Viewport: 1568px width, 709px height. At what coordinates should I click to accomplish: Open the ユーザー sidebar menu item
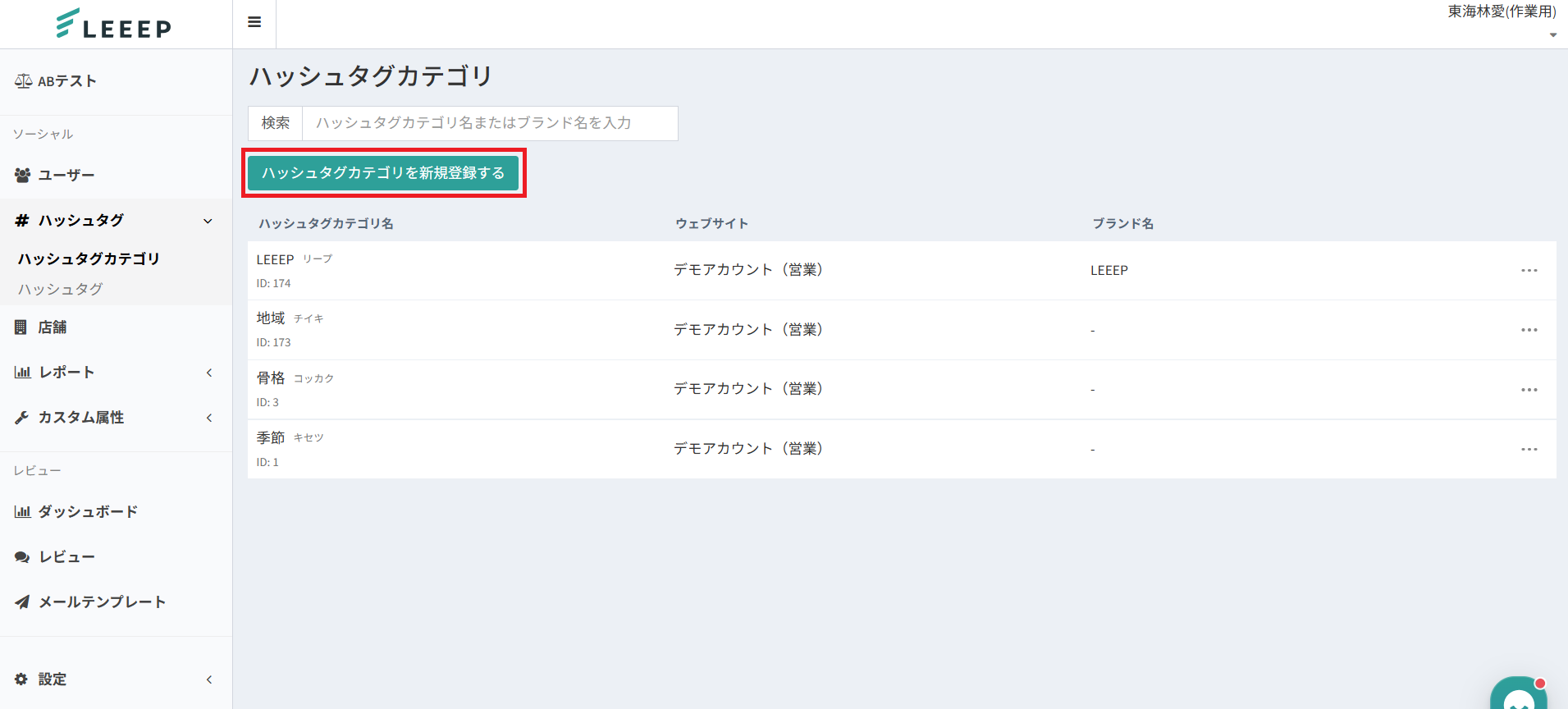click(x=66, y=176)
